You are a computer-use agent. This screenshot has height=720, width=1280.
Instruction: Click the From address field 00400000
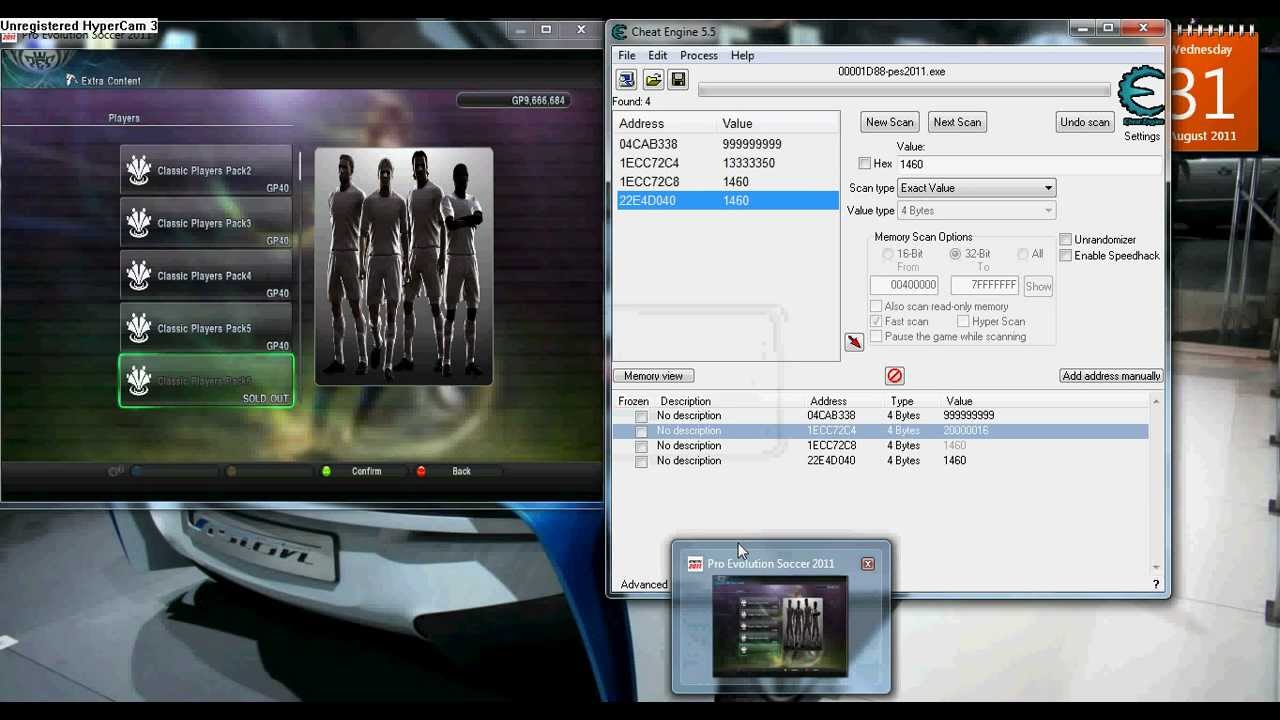coord(904,286)
